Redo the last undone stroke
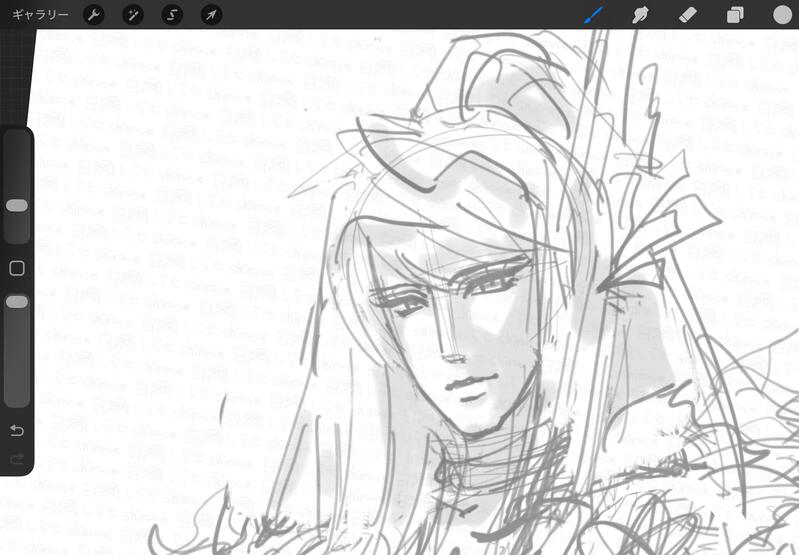Image resolution: width=799 pixels, height=555 pixels. click(17, 460)
